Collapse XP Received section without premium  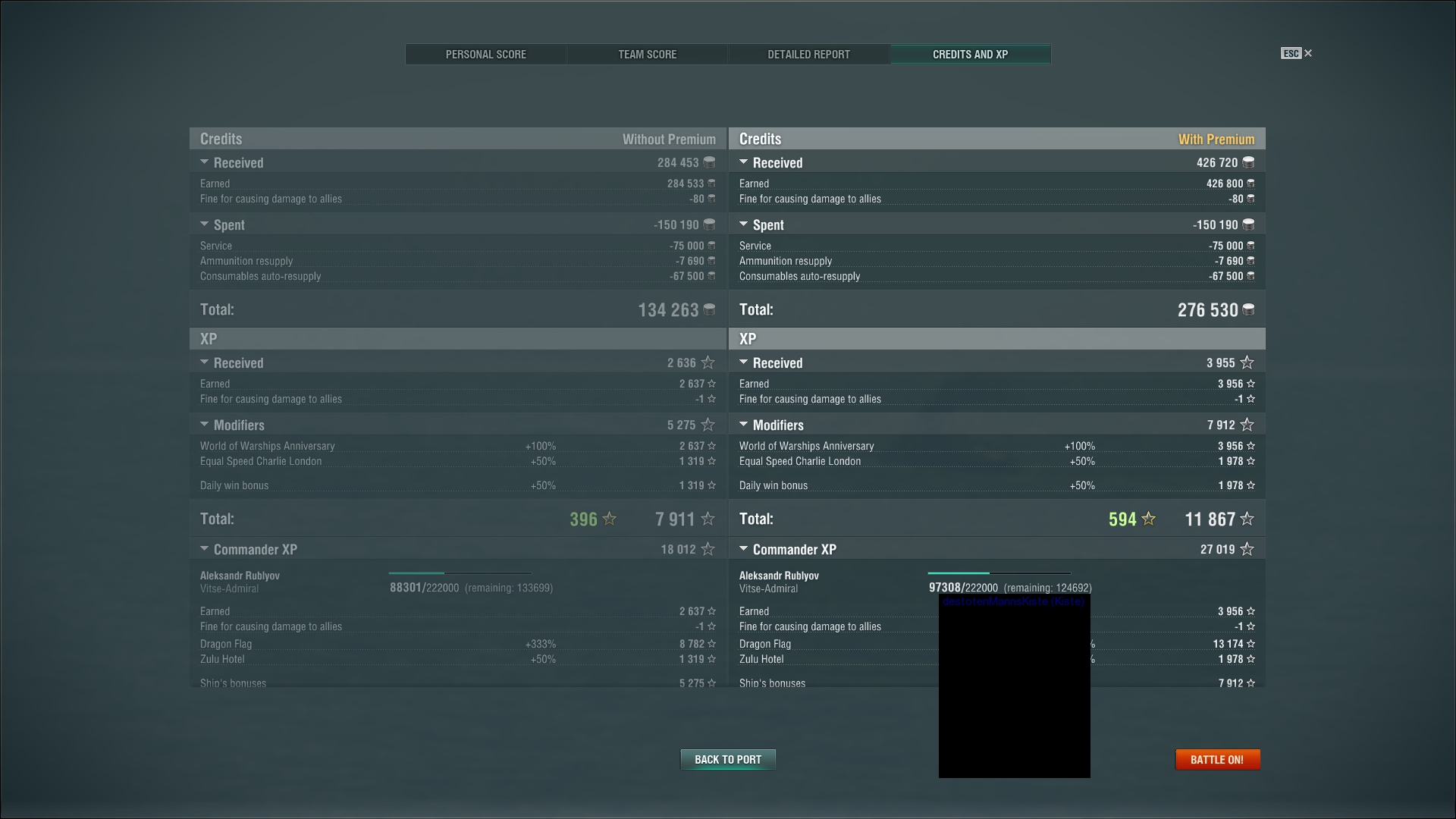tap(204, 362)
